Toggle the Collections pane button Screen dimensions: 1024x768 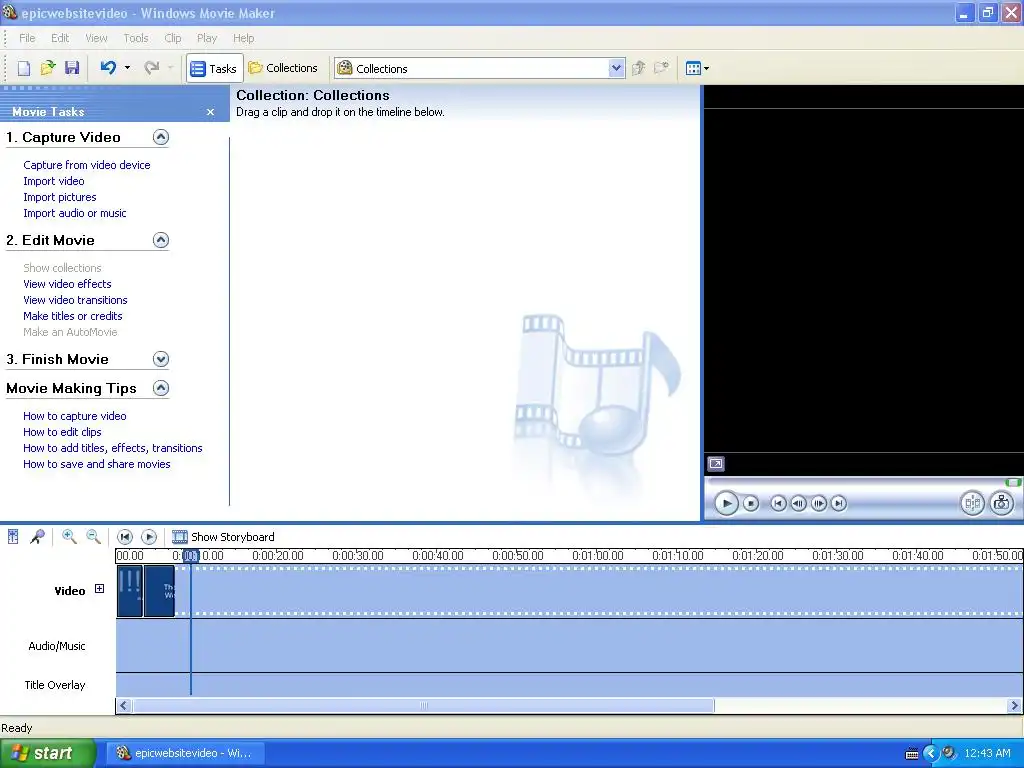(283, 68)
